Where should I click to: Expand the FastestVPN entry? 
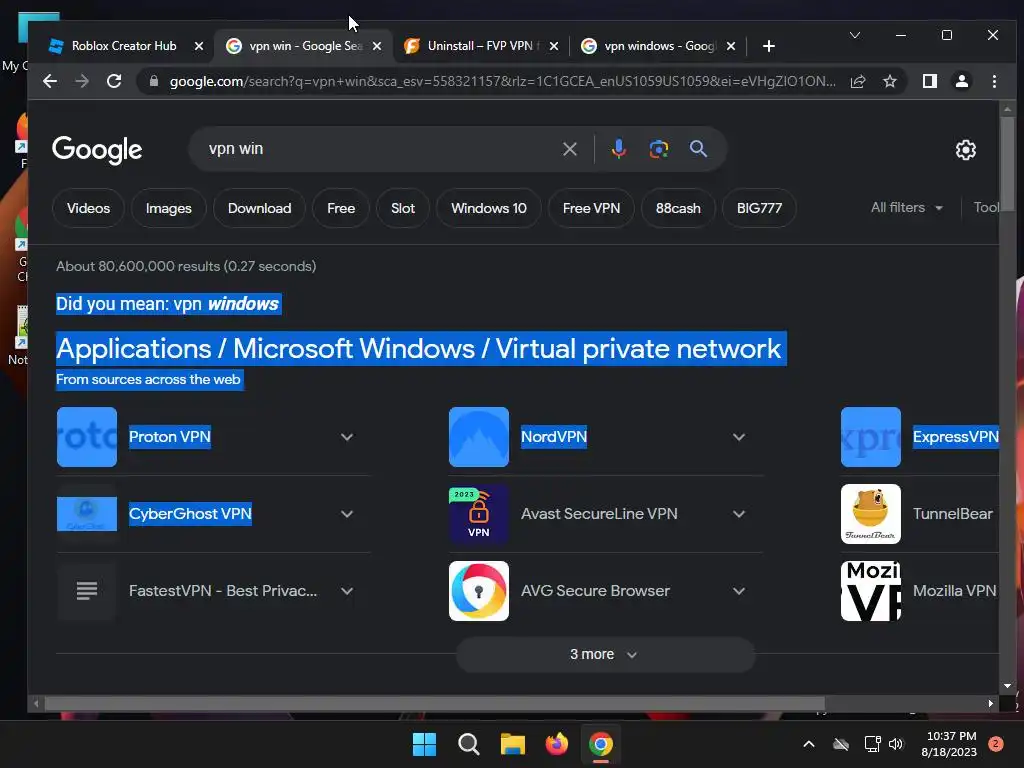(347, 591)
